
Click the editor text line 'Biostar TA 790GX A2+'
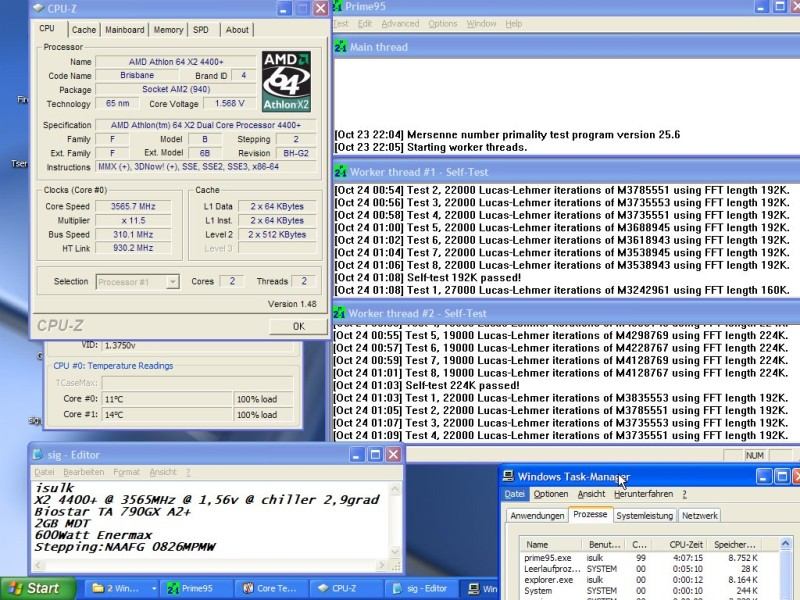[x=112, y=512]
